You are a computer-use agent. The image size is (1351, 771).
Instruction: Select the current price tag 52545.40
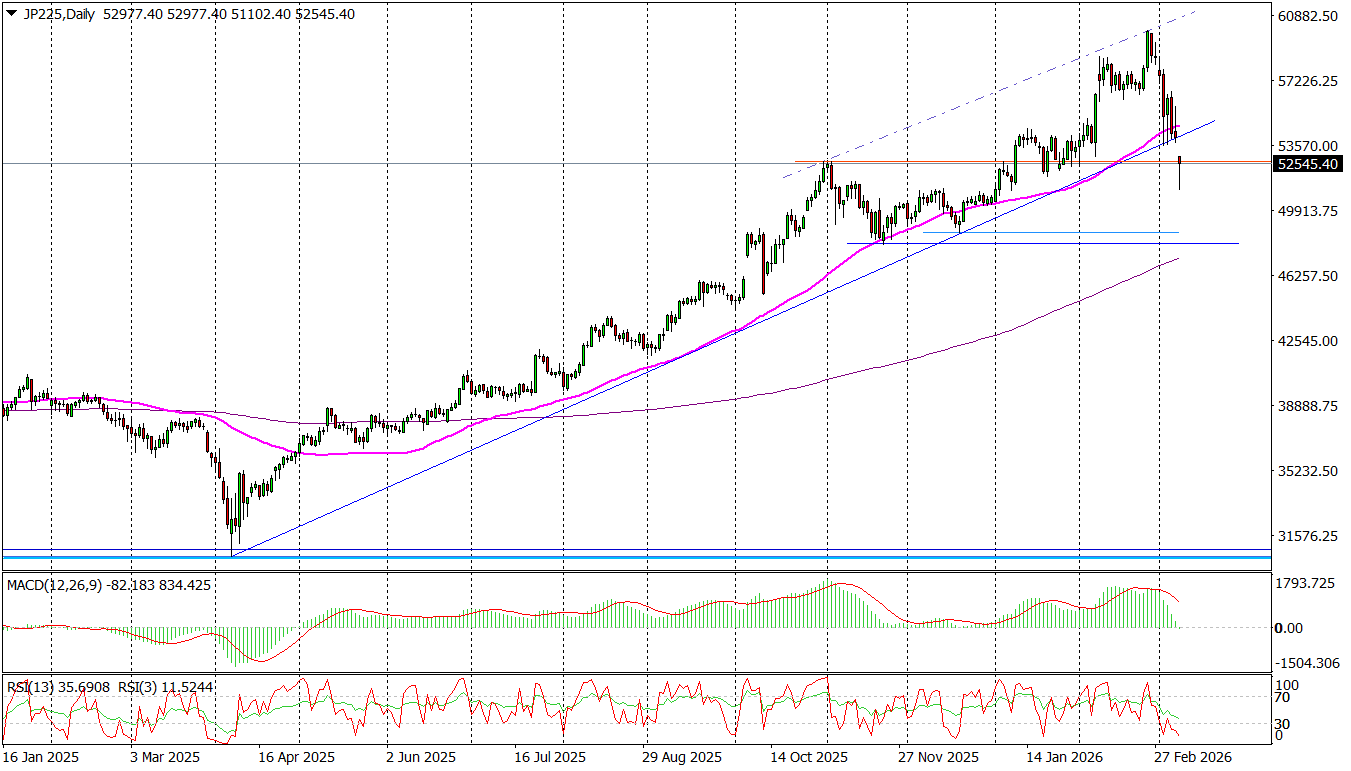1307,164
